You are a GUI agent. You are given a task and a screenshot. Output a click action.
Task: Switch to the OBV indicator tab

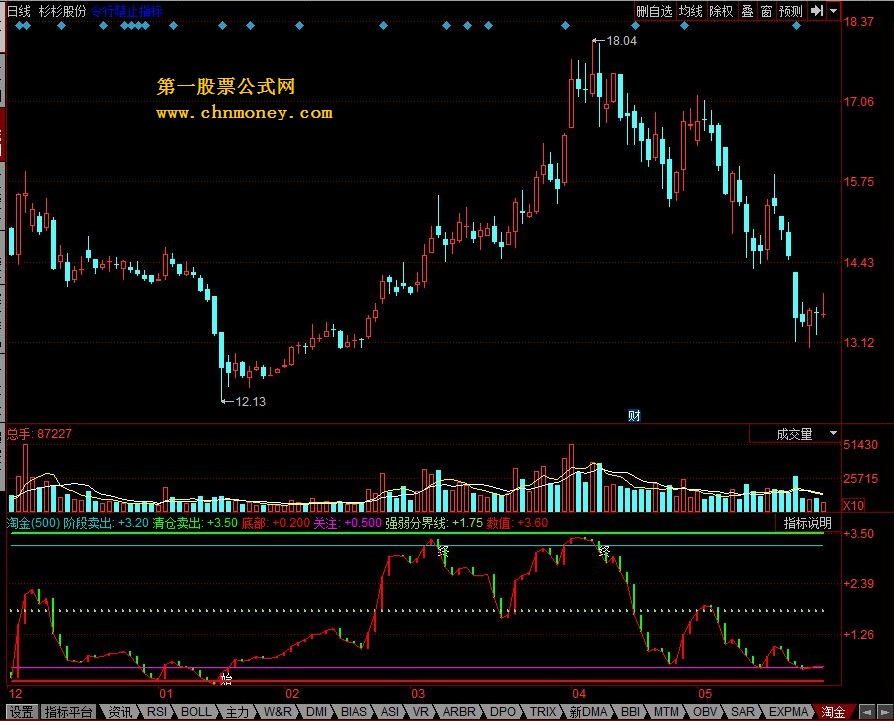click(x=705, y=712)
